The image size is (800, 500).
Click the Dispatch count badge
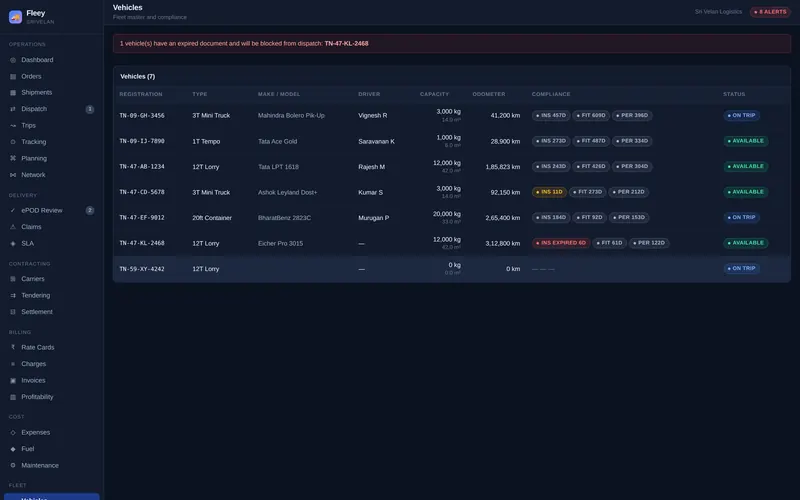90,109
